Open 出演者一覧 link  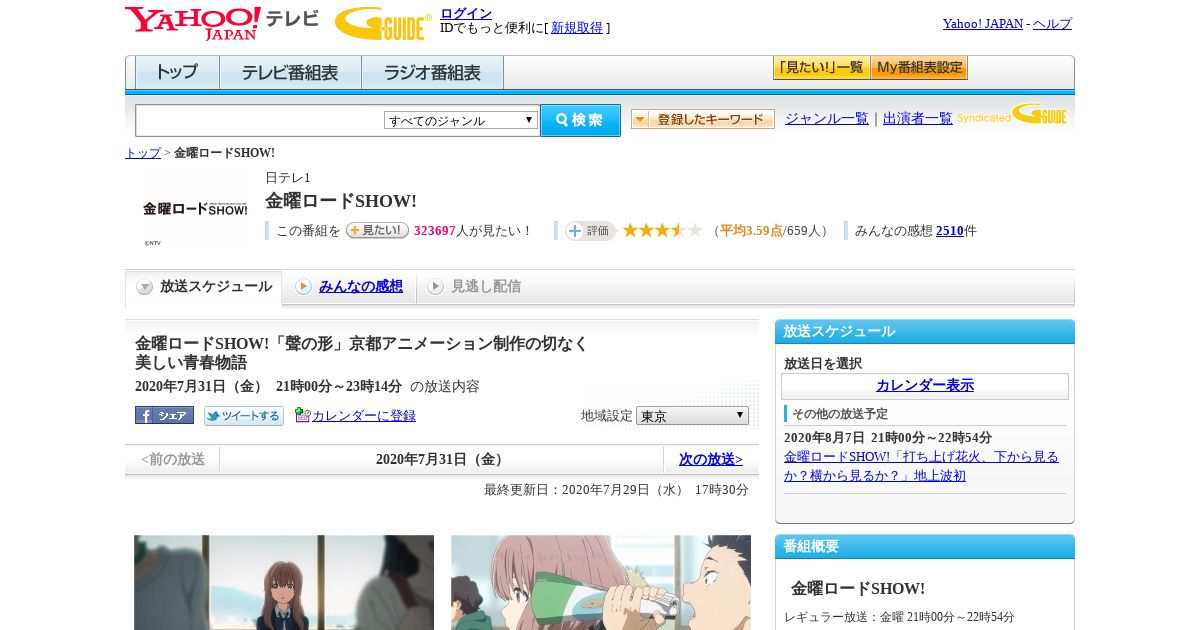pos(918,119)
